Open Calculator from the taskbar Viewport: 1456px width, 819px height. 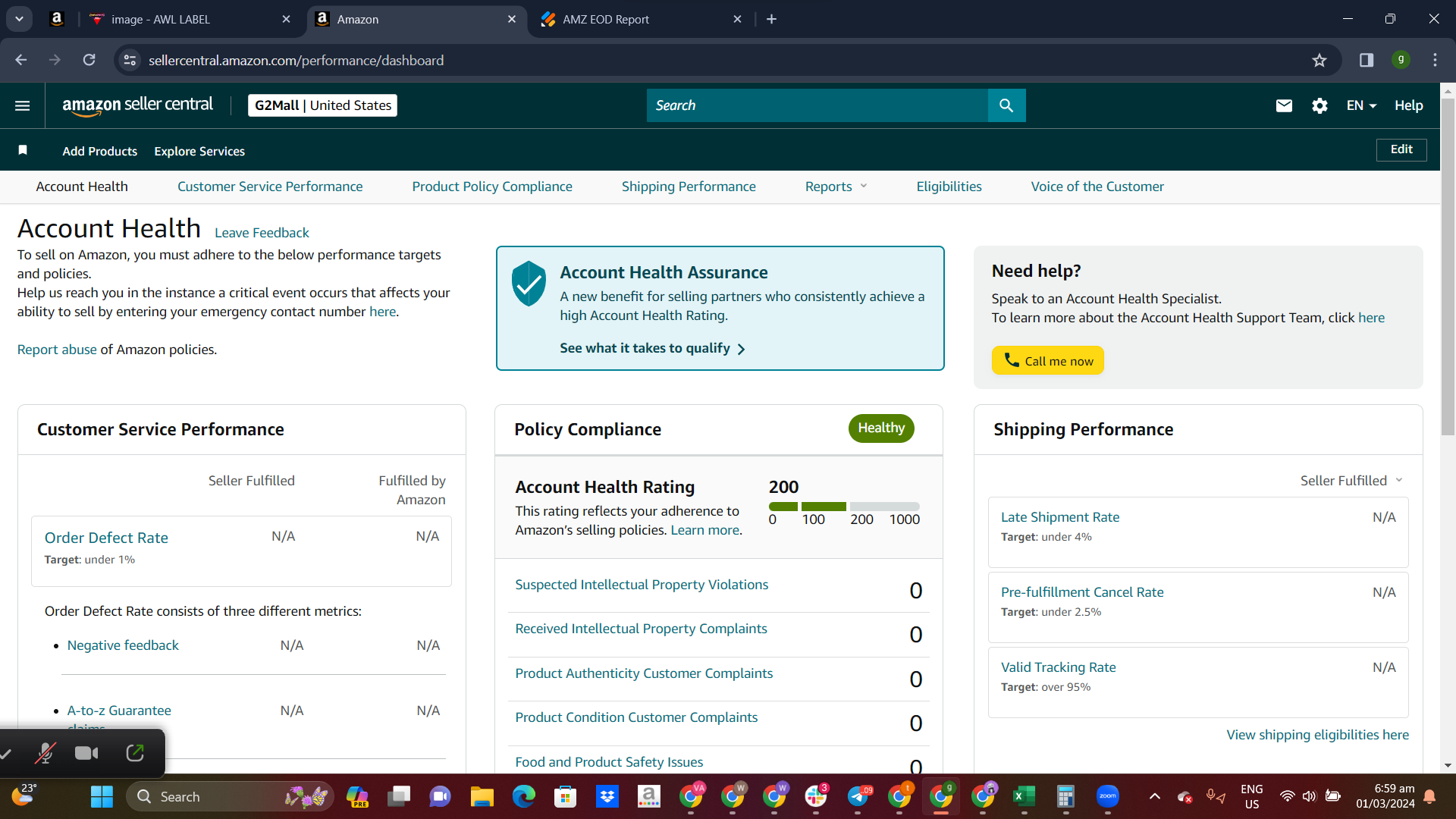point(1065,796)
